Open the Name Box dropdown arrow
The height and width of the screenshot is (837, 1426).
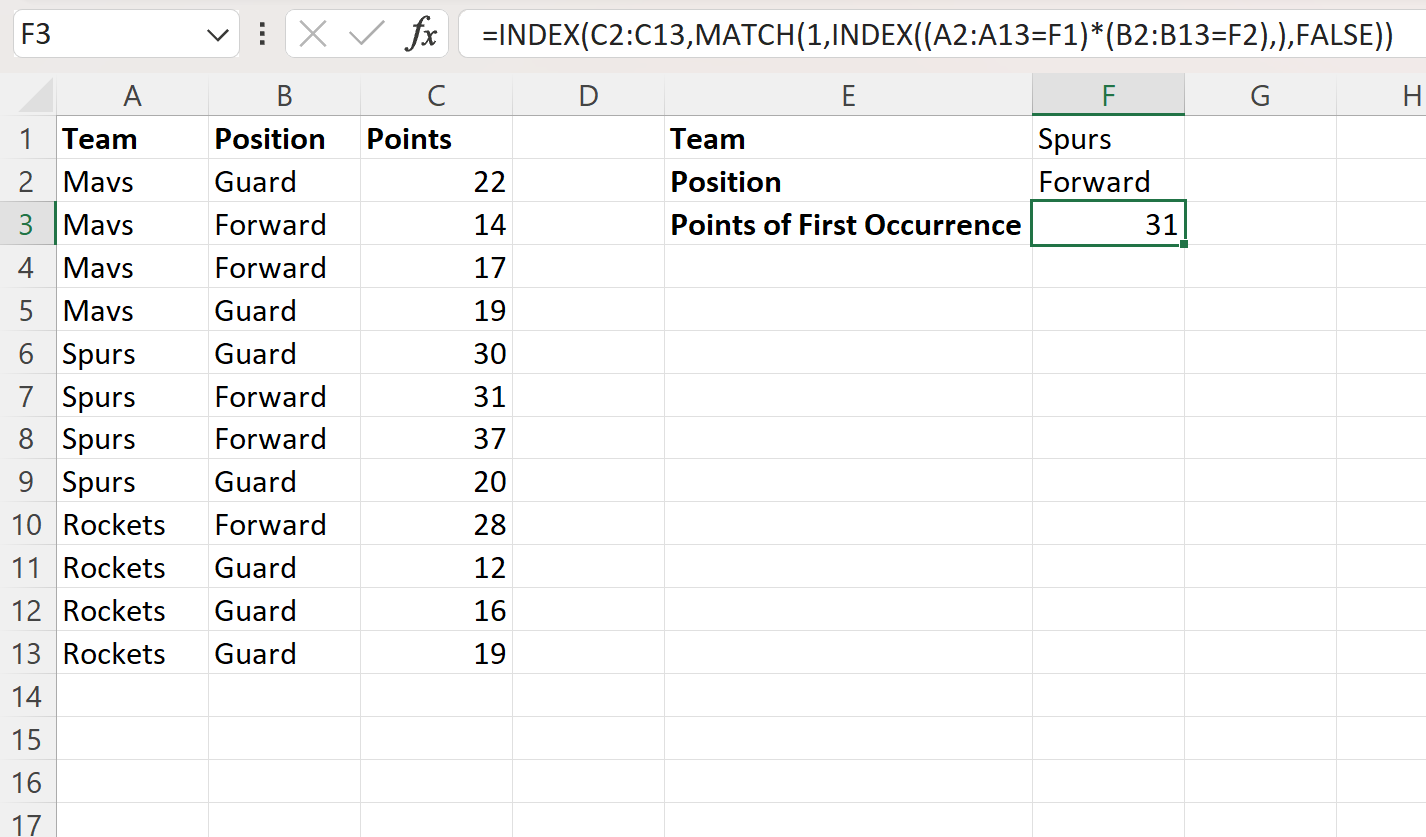coord(217,36)
